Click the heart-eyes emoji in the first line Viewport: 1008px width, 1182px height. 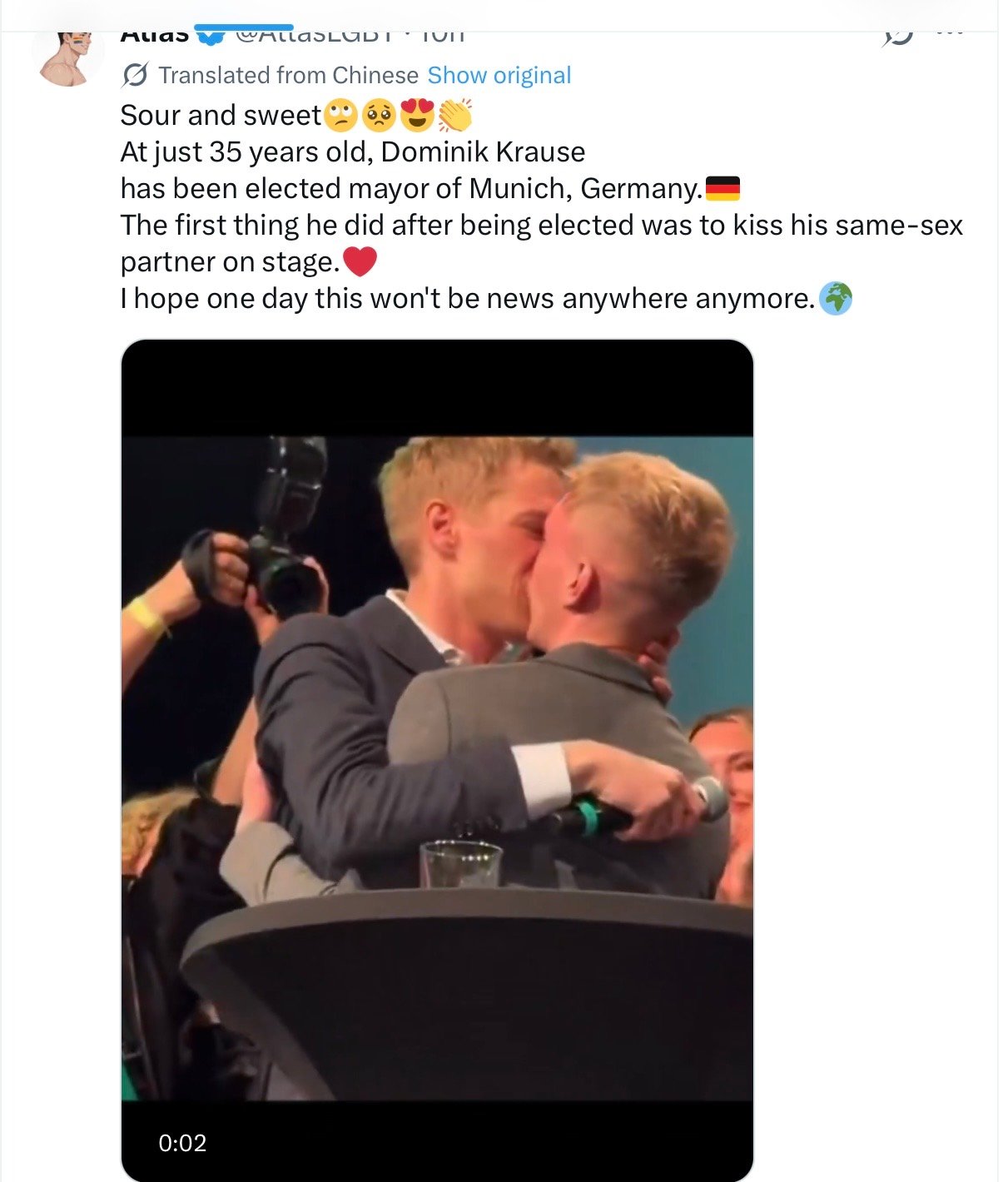[x=418, y=116]
